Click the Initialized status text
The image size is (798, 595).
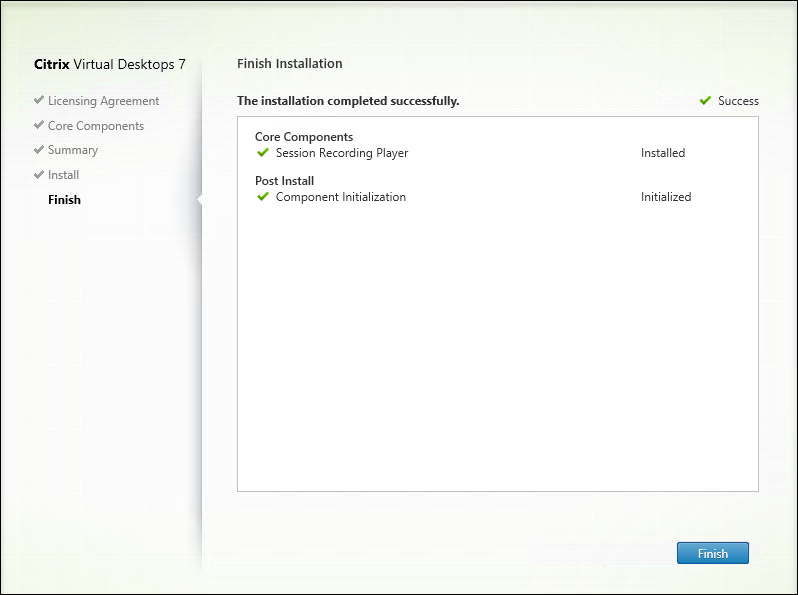click(666, 197)
